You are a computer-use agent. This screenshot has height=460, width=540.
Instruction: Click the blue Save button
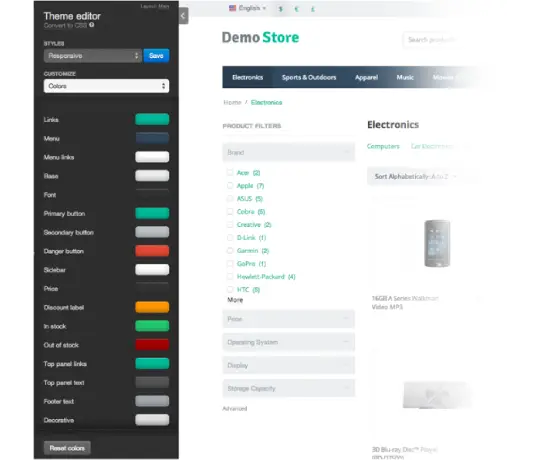tap(156, 56)
